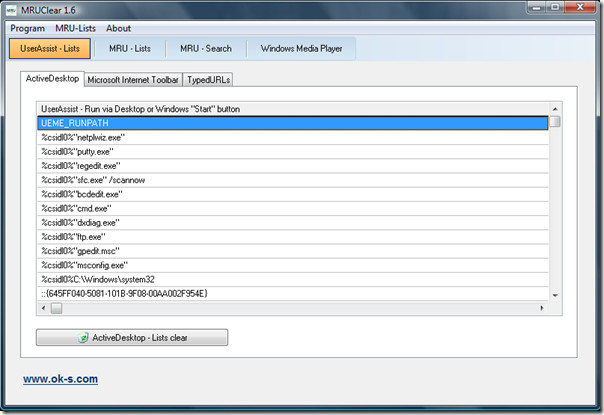This screenshot has width=604, height=415.
Task: Select the bcdedit.exe entry
Action: (x=293, y=194)
